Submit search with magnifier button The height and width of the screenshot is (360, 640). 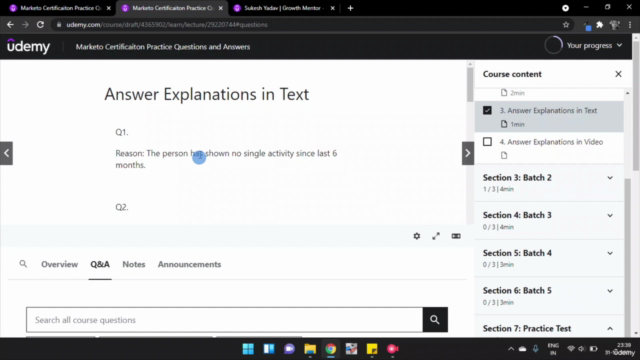[x=435, y=320]
